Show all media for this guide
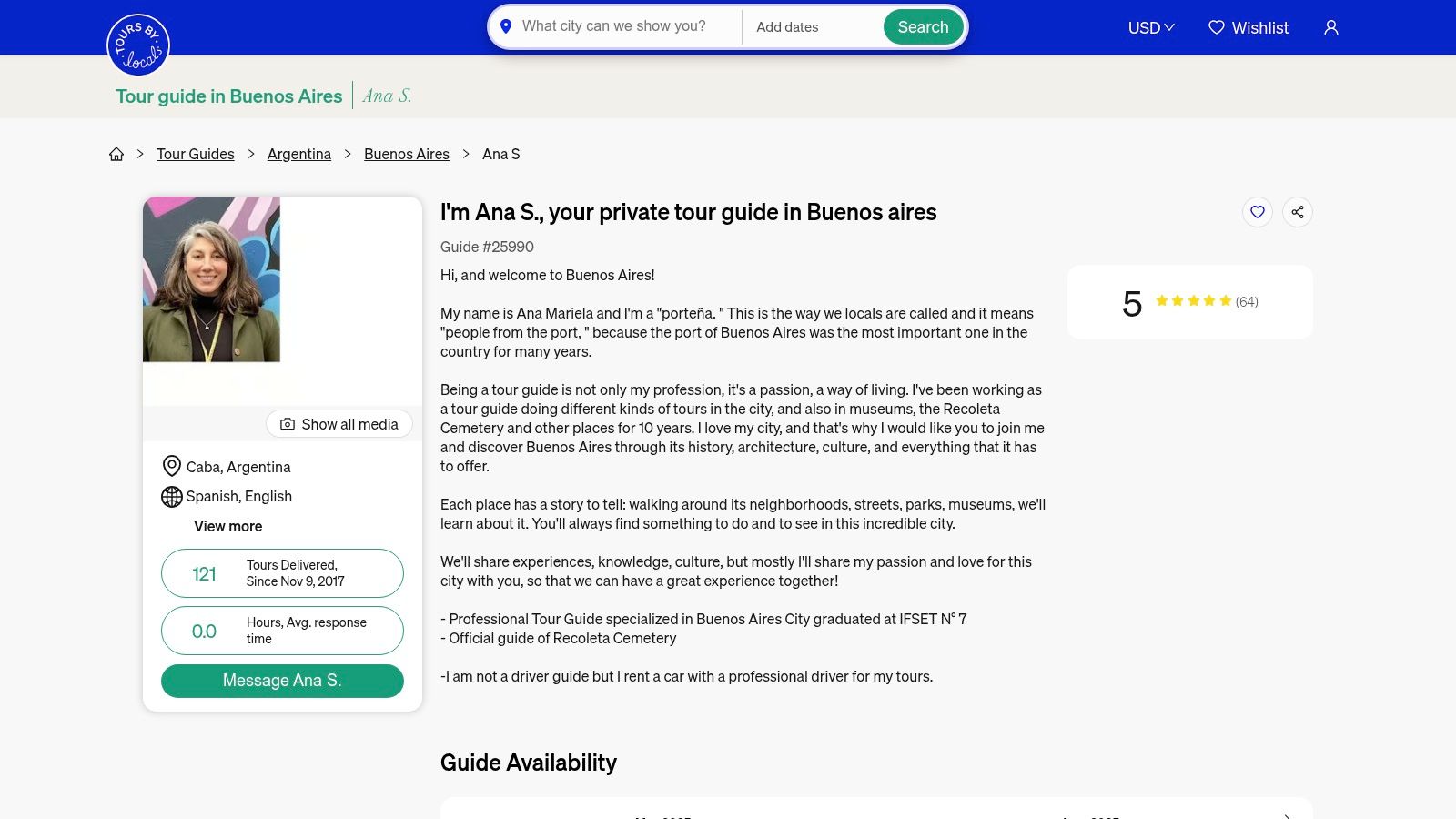1456x819 pixels. (339, 424)
